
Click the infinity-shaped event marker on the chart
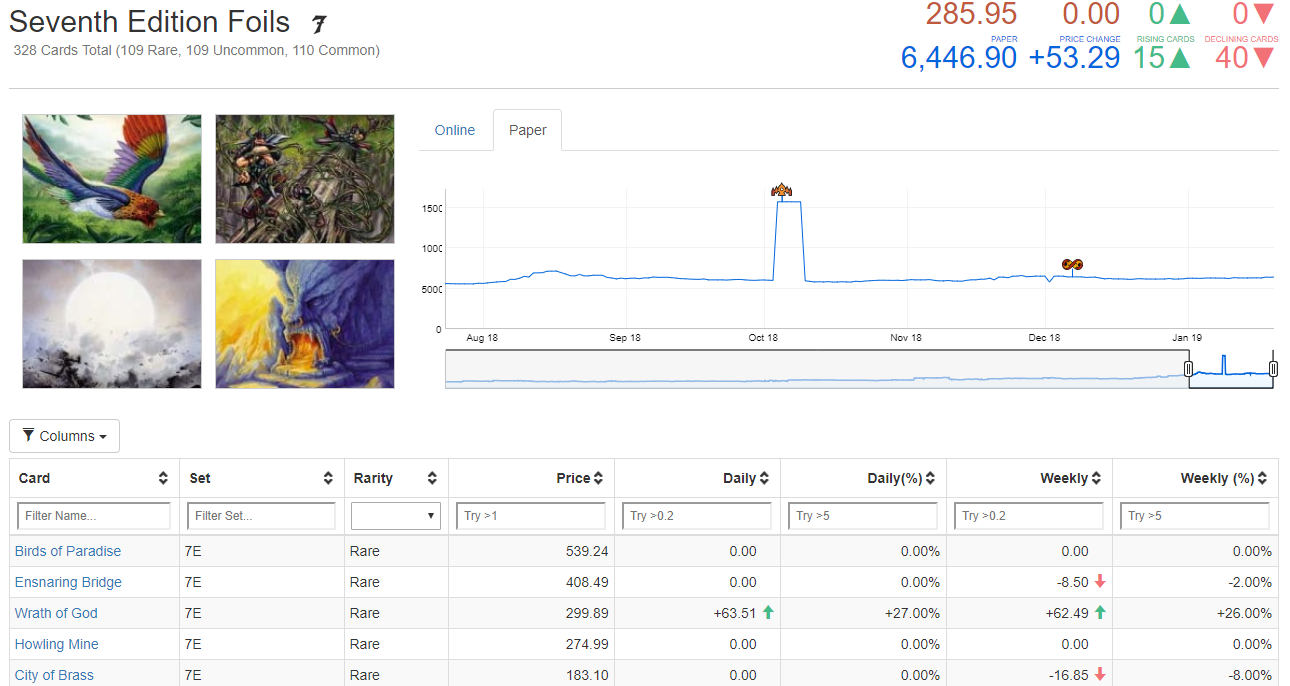pos(1072,265)
